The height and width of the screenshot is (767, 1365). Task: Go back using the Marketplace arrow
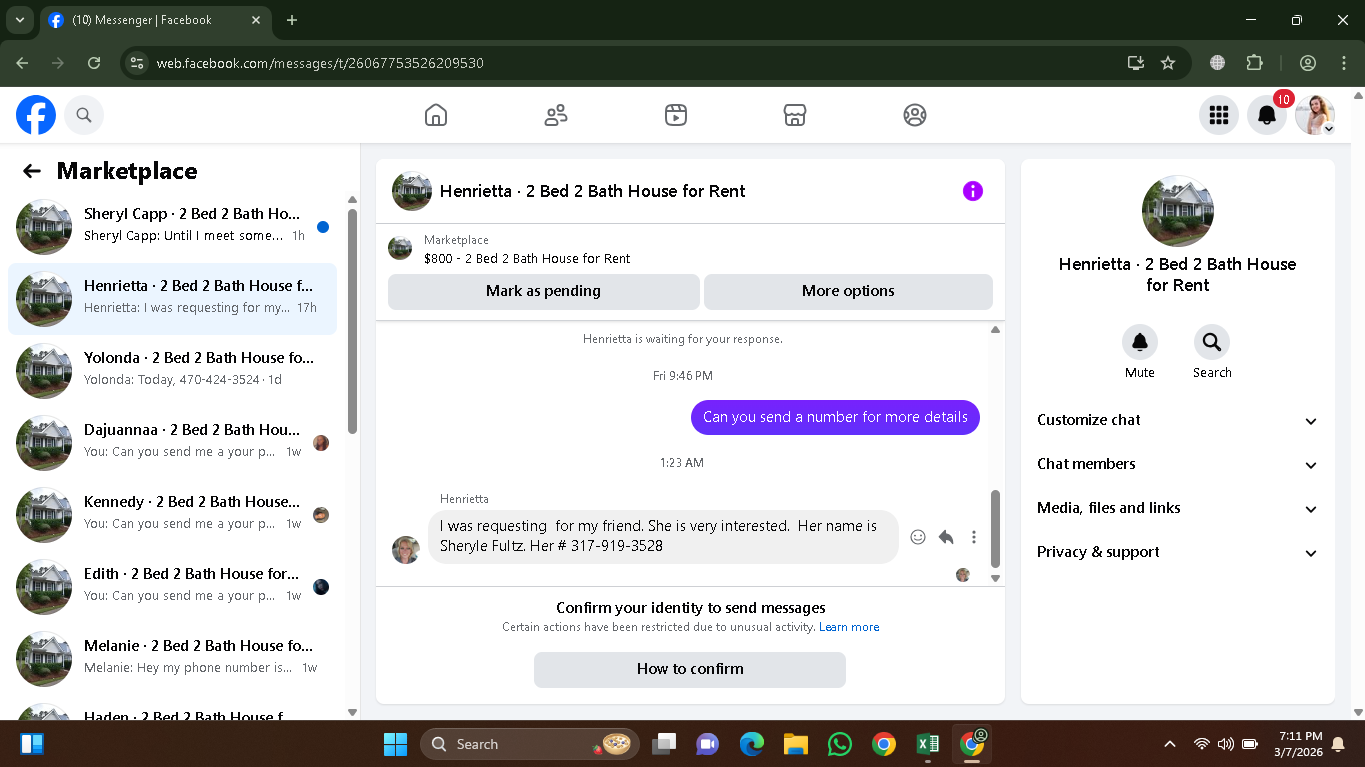pyautogui.click(x=32, y=171)
